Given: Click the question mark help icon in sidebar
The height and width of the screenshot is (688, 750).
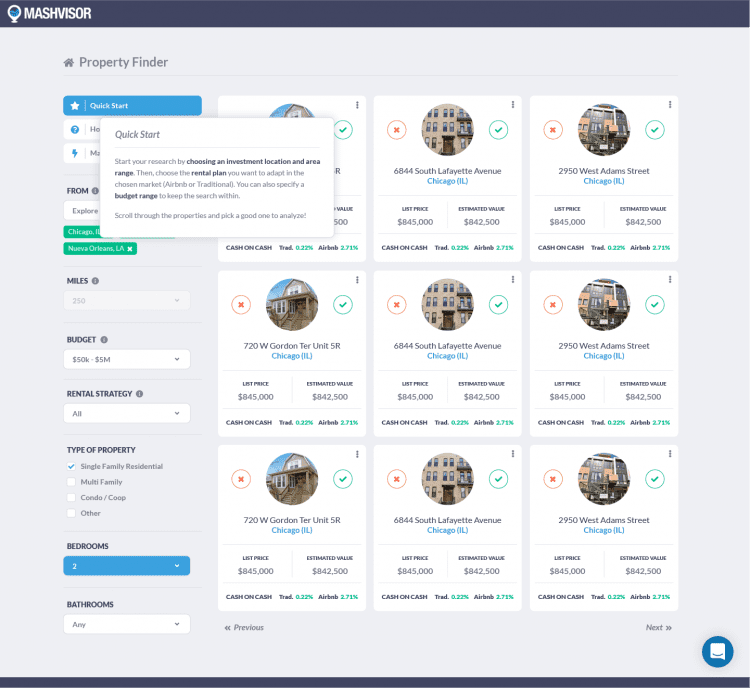Looking at the screenshot, I should [75, 130].
